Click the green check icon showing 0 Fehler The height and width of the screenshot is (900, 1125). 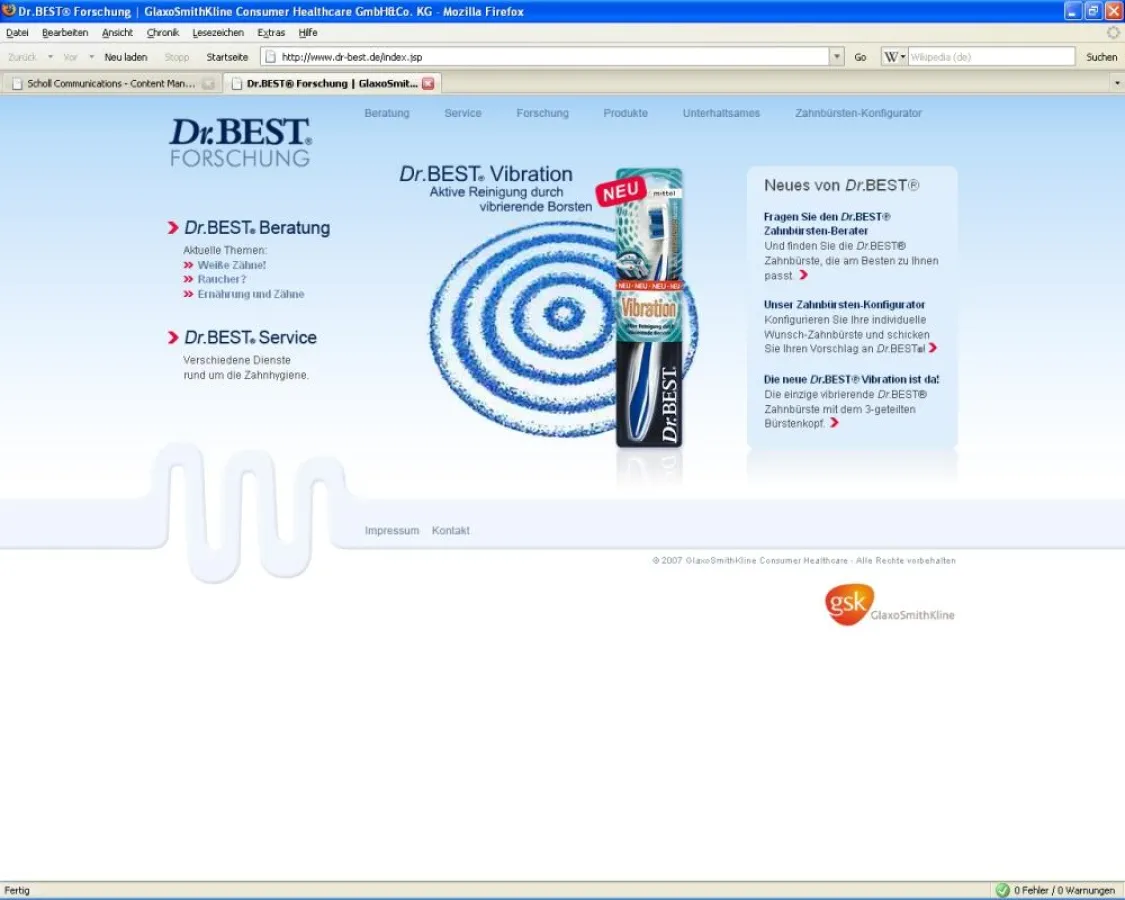1004,889
